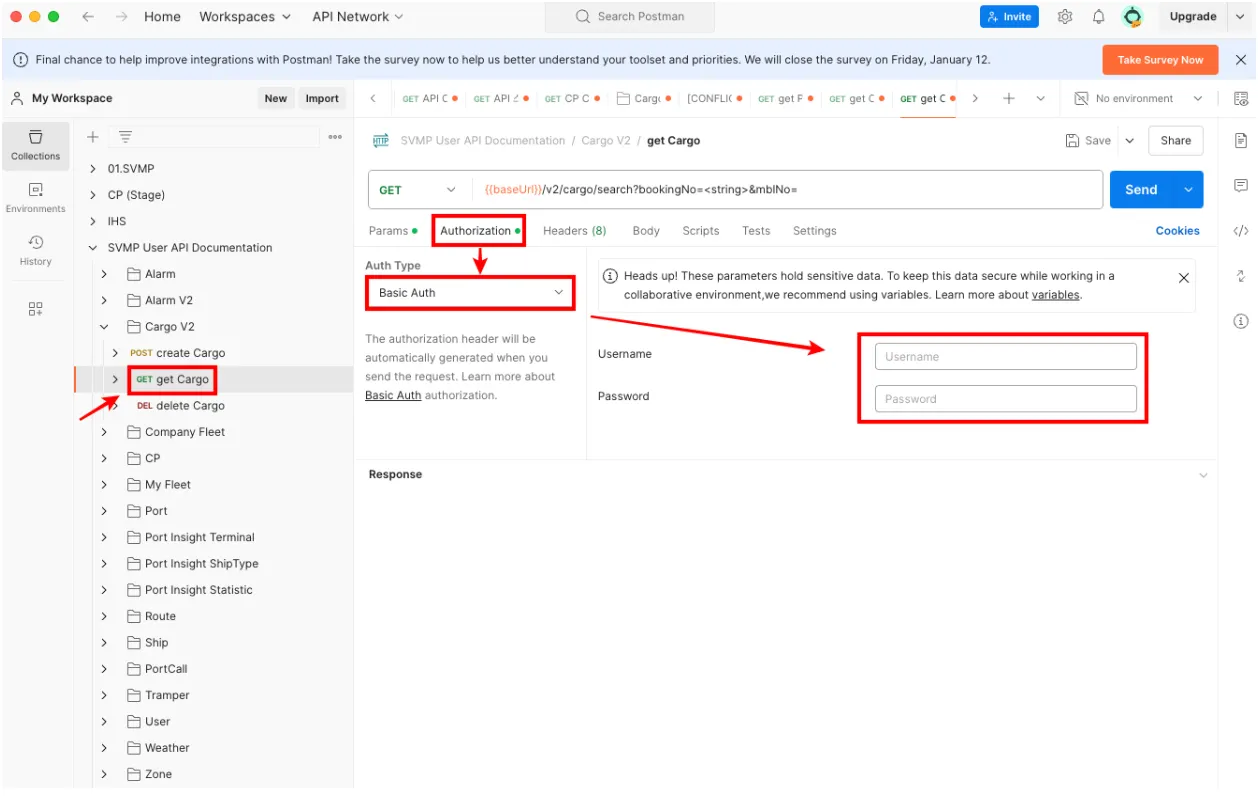Click the settings gear icon
This screenshot has width=1258, height=796.
(x=1065, y=17)
